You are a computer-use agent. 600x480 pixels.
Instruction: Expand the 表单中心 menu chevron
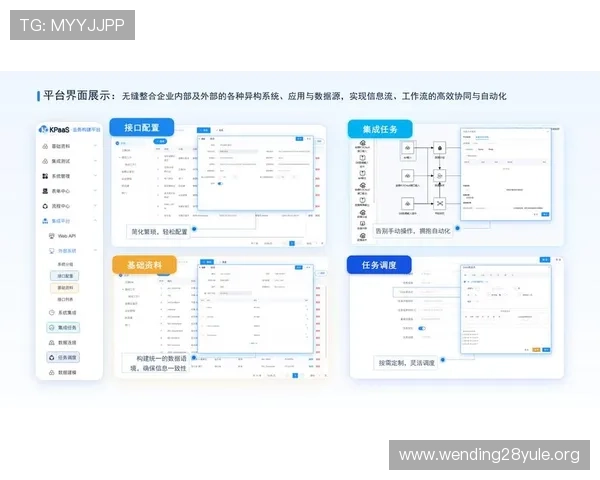coord(95,191)
